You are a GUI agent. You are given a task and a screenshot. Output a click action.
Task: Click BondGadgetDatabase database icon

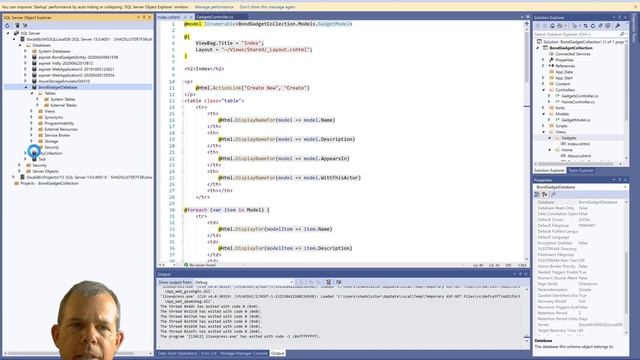point(34,87)
